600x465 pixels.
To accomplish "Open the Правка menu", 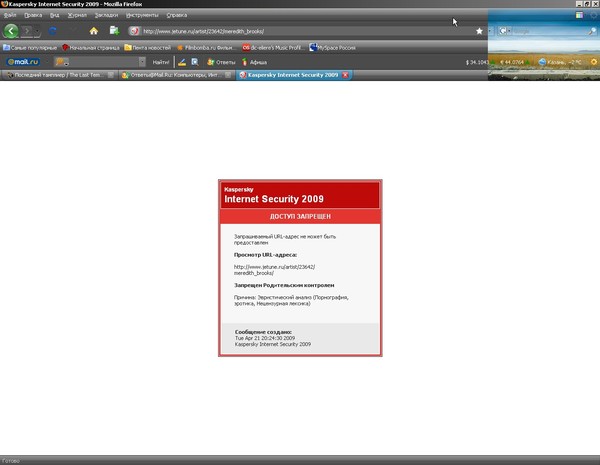I will (x=33, y=15).
